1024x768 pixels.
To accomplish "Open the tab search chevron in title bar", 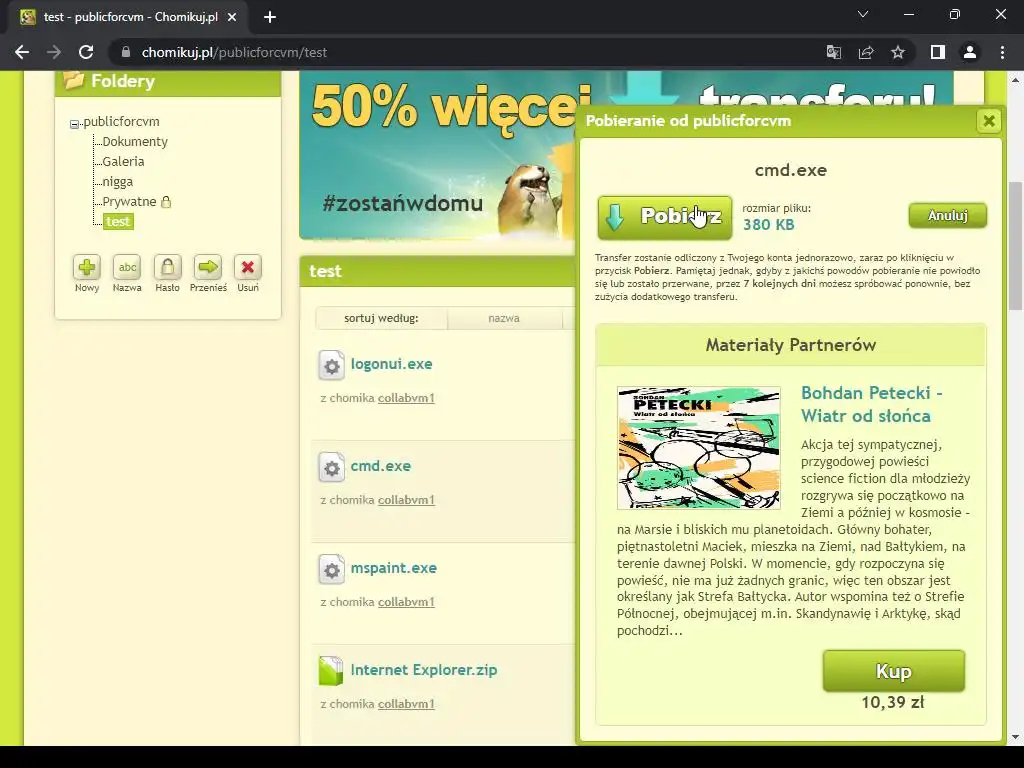I will pyautogui.click(x=863, y=14).
